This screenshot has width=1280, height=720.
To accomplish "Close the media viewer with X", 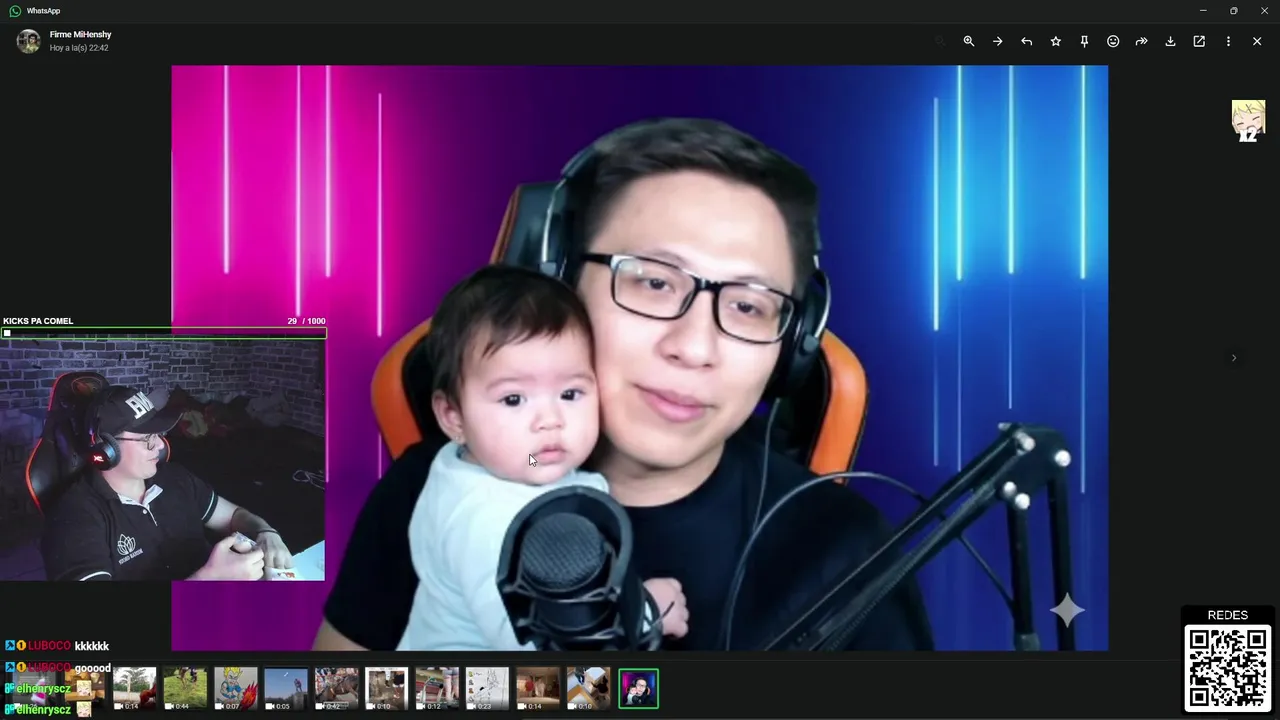I will click(1257, 41).
